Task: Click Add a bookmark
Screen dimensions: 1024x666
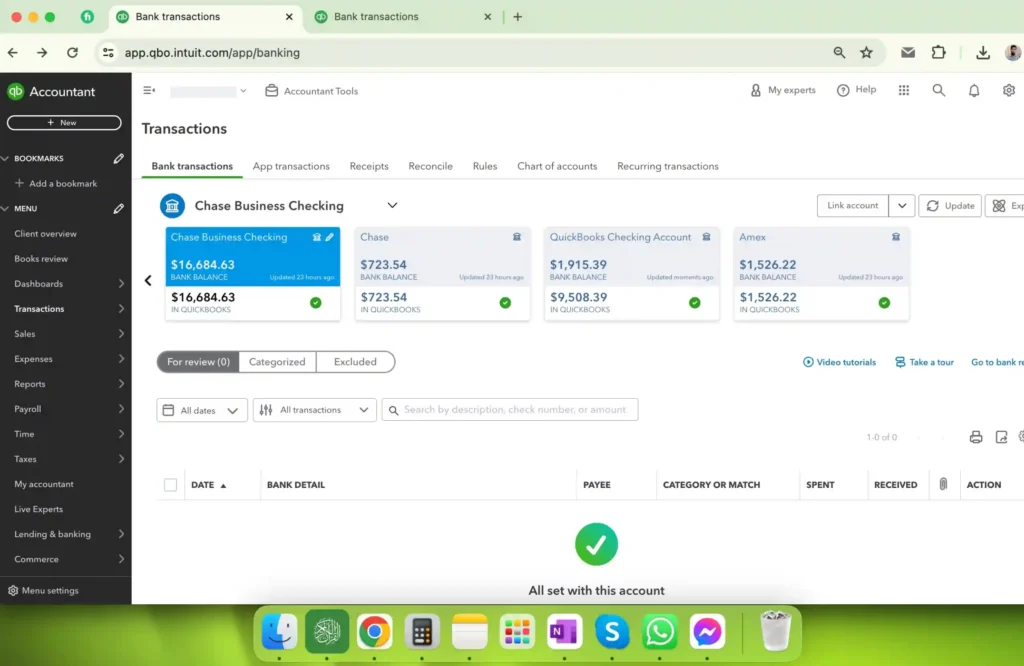Action: (56, 183)
